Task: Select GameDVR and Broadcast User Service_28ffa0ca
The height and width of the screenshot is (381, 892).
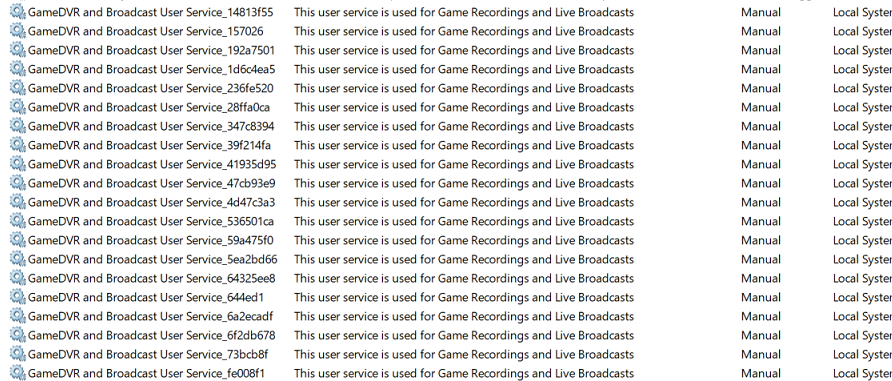Action: tap(149, 107)
